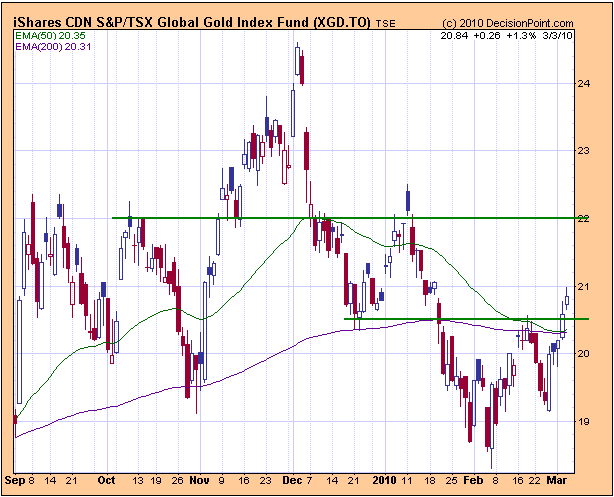The width and height of the screenshot is (614, 497).
Task: Click the XGD.TO ticker symbol in title
Action: pos(335,20)
